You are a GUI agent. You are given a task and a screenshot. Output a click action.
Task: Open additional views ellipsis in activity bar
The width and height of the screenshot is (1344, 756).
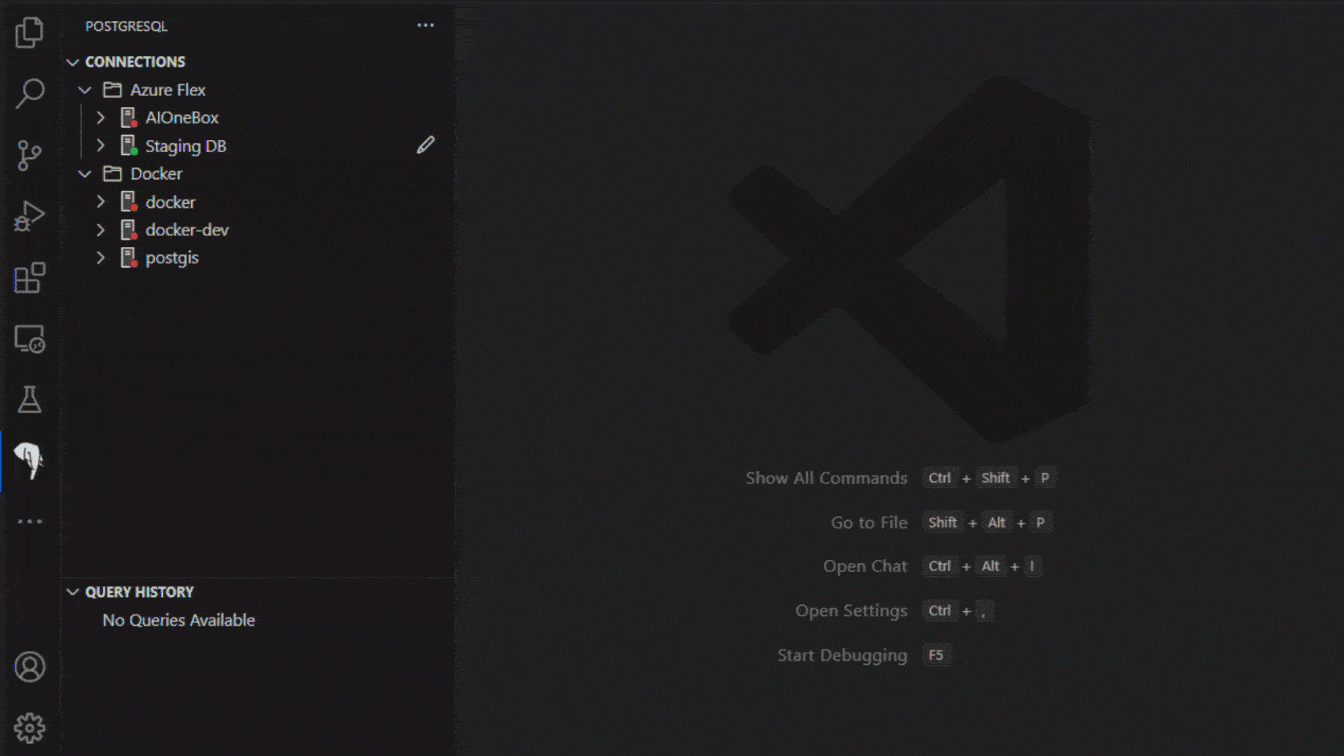[29, 520]
